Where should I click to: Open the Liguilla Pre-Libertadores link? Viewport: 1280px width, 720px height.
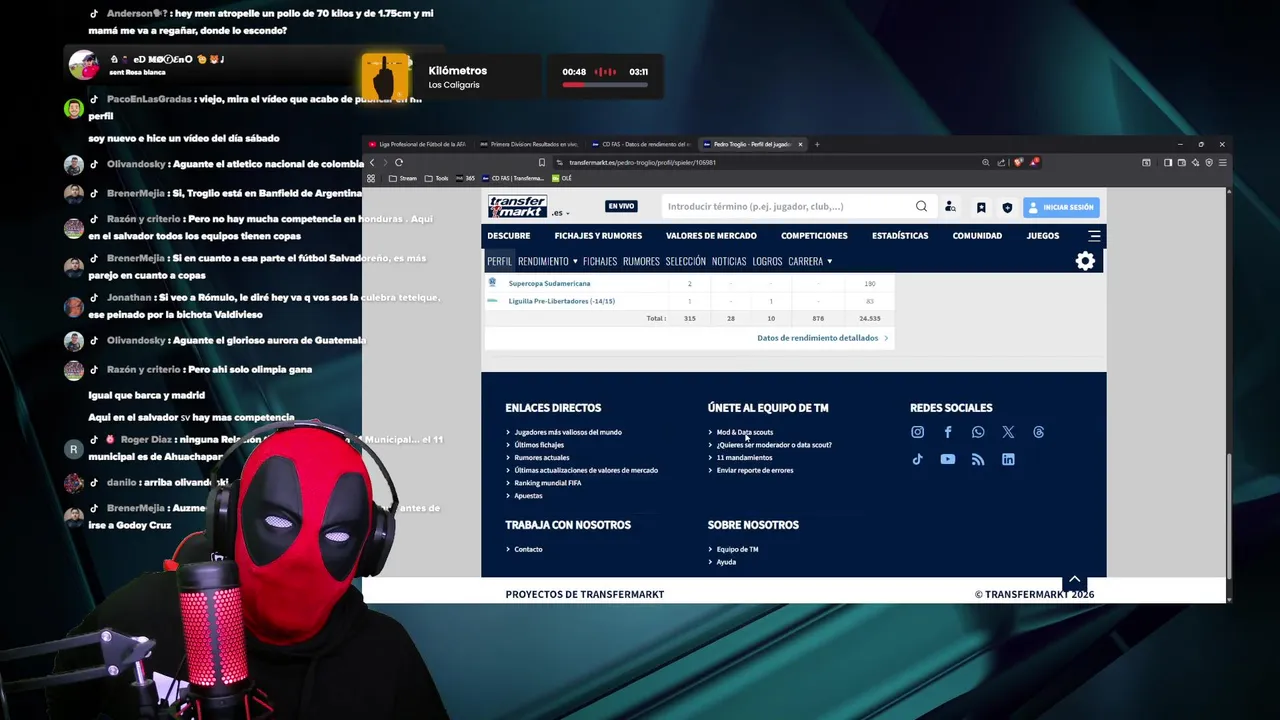point(561,301)
